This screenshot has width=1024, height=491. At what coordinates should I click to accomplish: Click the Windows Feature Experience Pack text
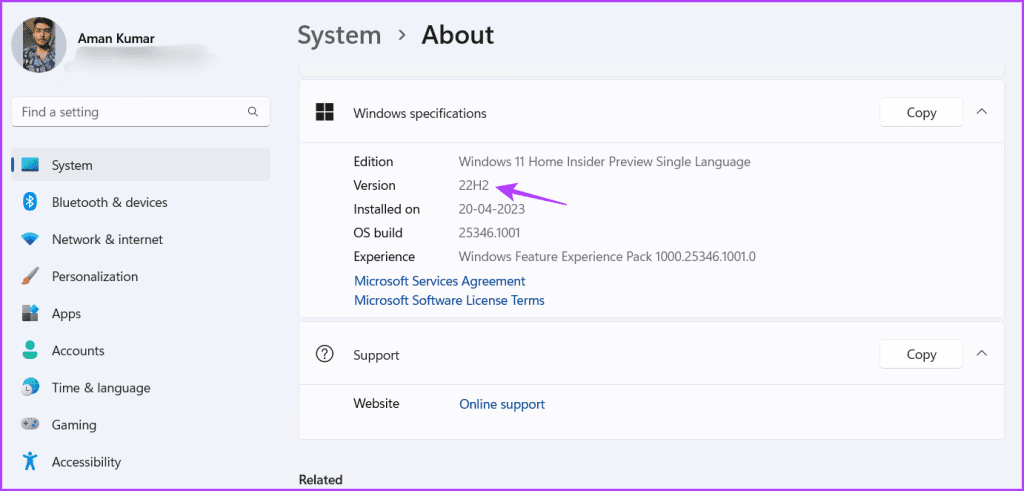click(x=607, y=257)
